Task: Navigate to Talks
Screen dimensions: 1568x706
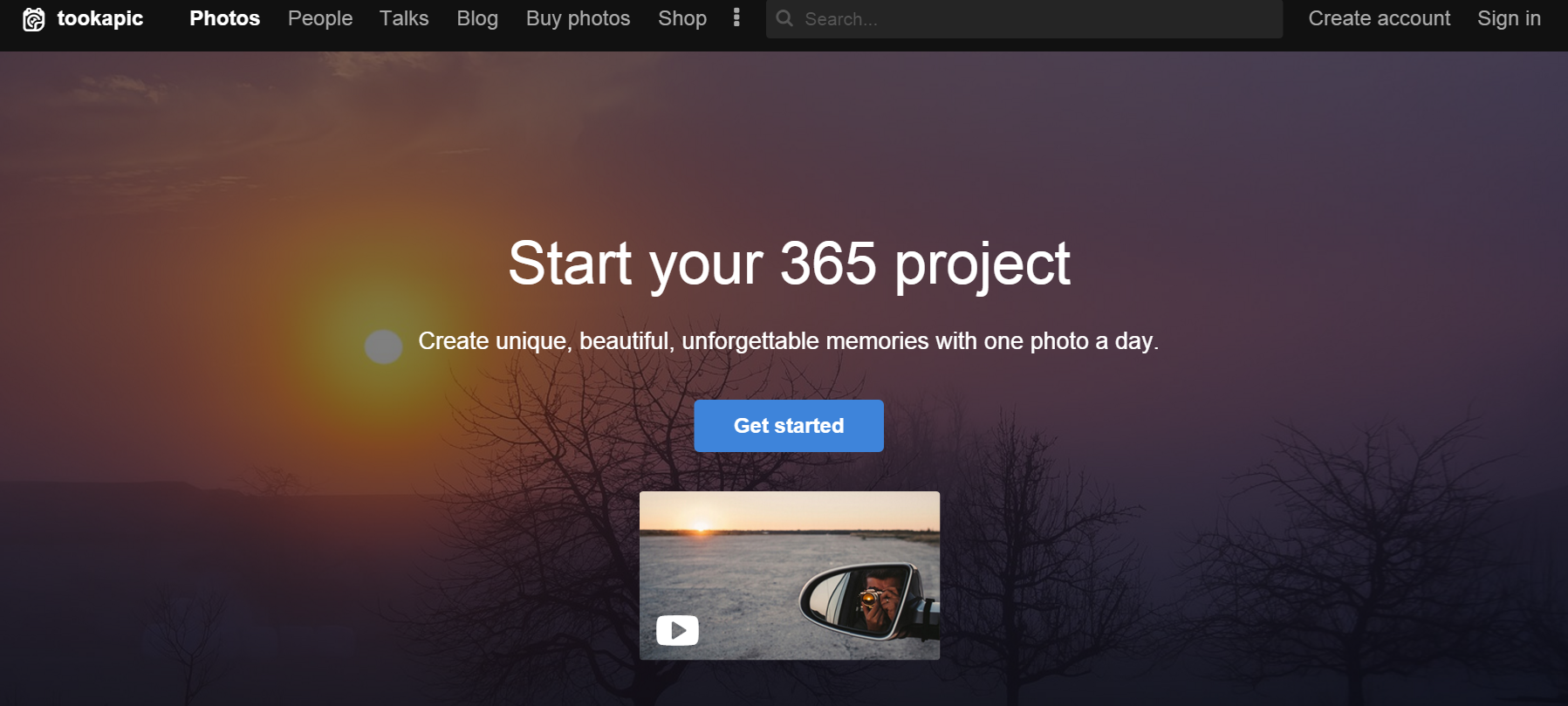Action: [404, 18]
